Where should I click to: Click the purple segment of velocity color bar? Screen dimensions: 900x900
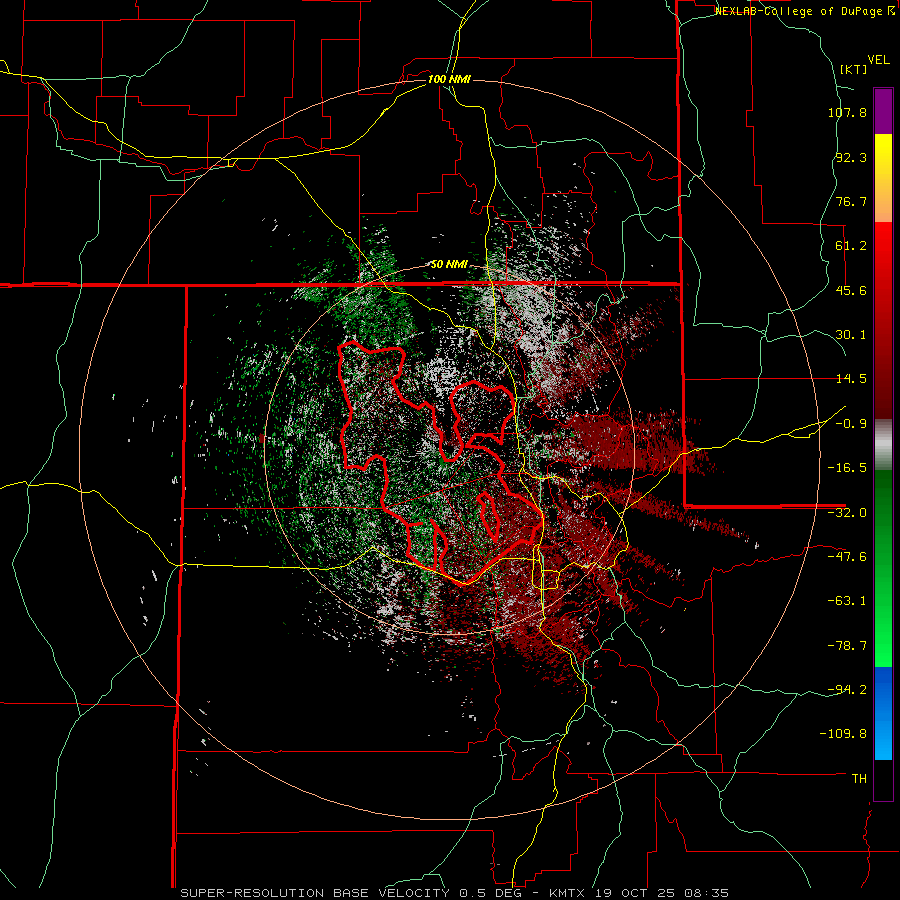pyautogui.click(x=883, y=111)
